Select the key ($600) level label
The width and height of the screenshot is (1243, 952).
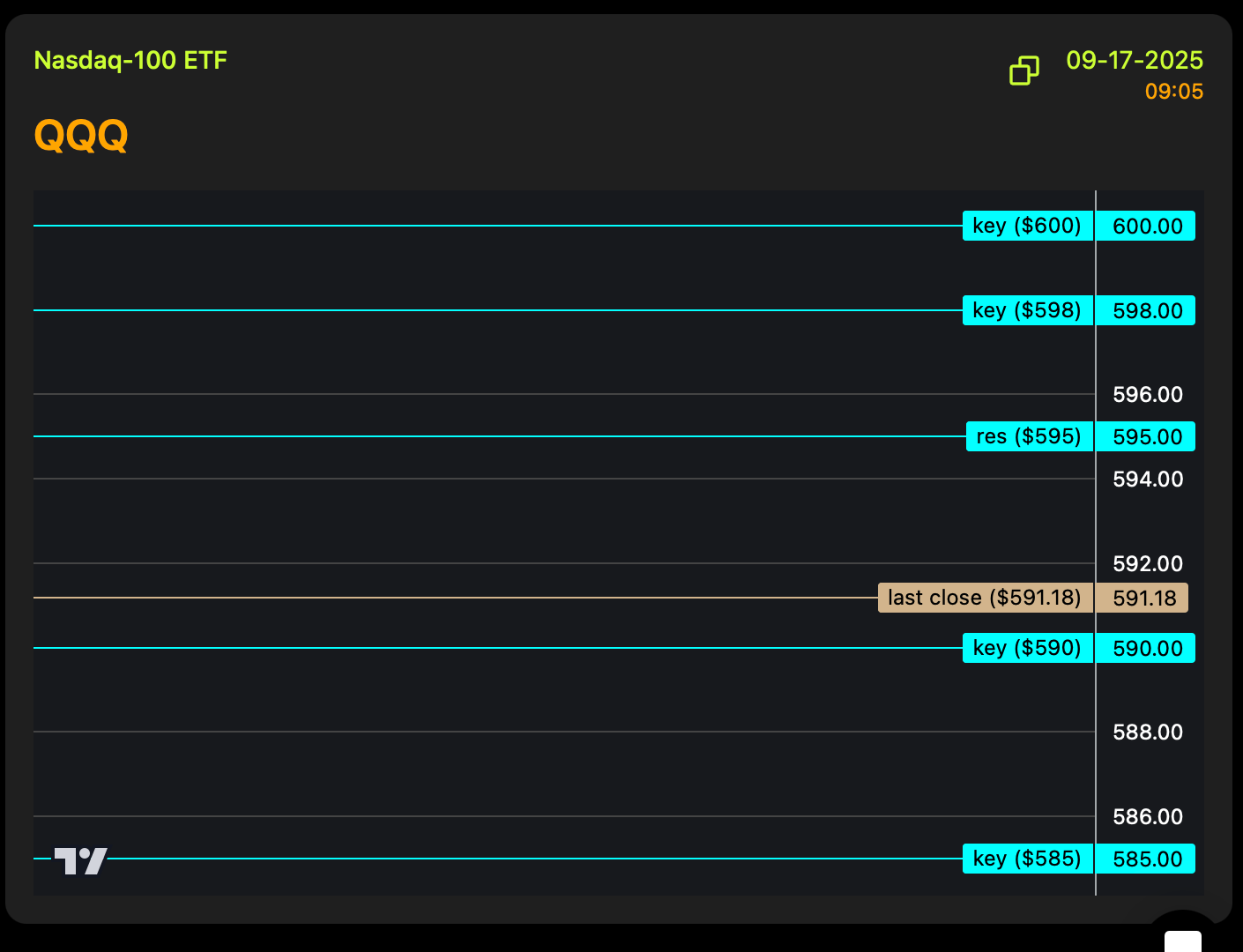pos(1027,226)
